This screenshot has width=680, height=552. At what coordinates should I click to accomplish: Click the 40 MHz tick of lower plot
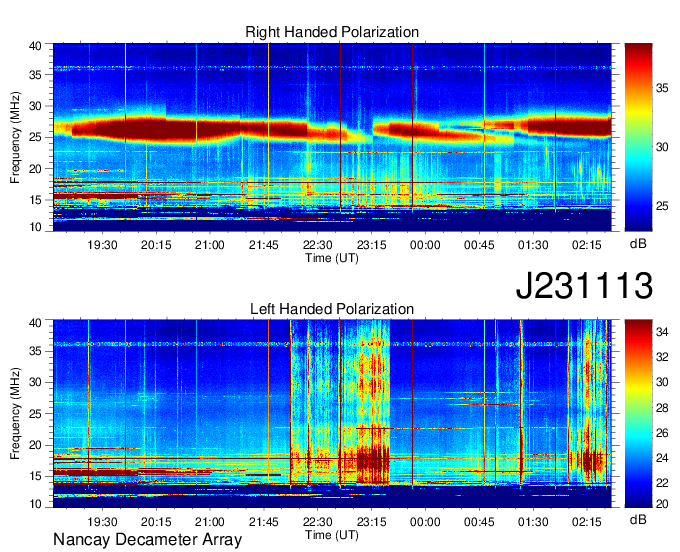(x=35, y=323)
